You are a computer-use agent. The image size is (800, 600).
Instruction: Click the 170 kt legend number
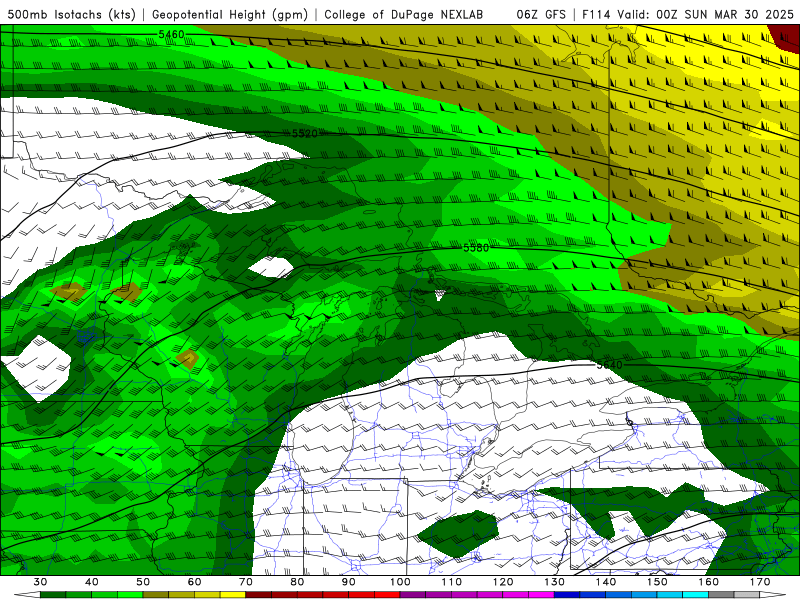coord(760,582)
